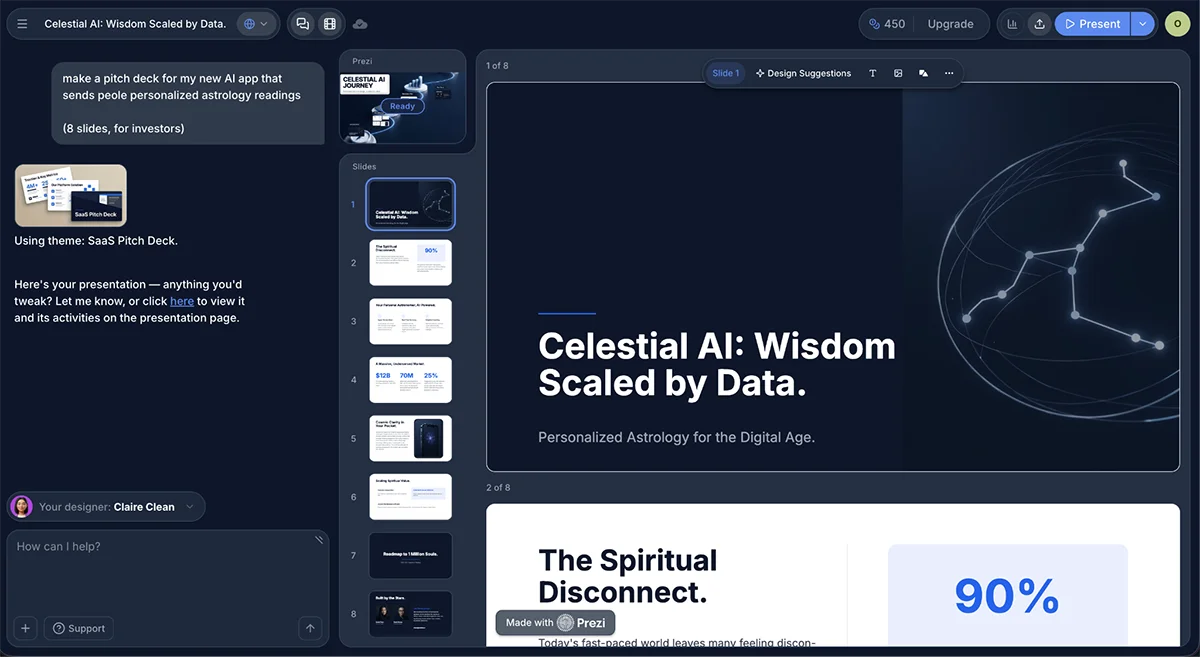The height and width of the screenshot is (657, 1200).
Task: Send message with the up arrow
Action: (x=310, y=628)
